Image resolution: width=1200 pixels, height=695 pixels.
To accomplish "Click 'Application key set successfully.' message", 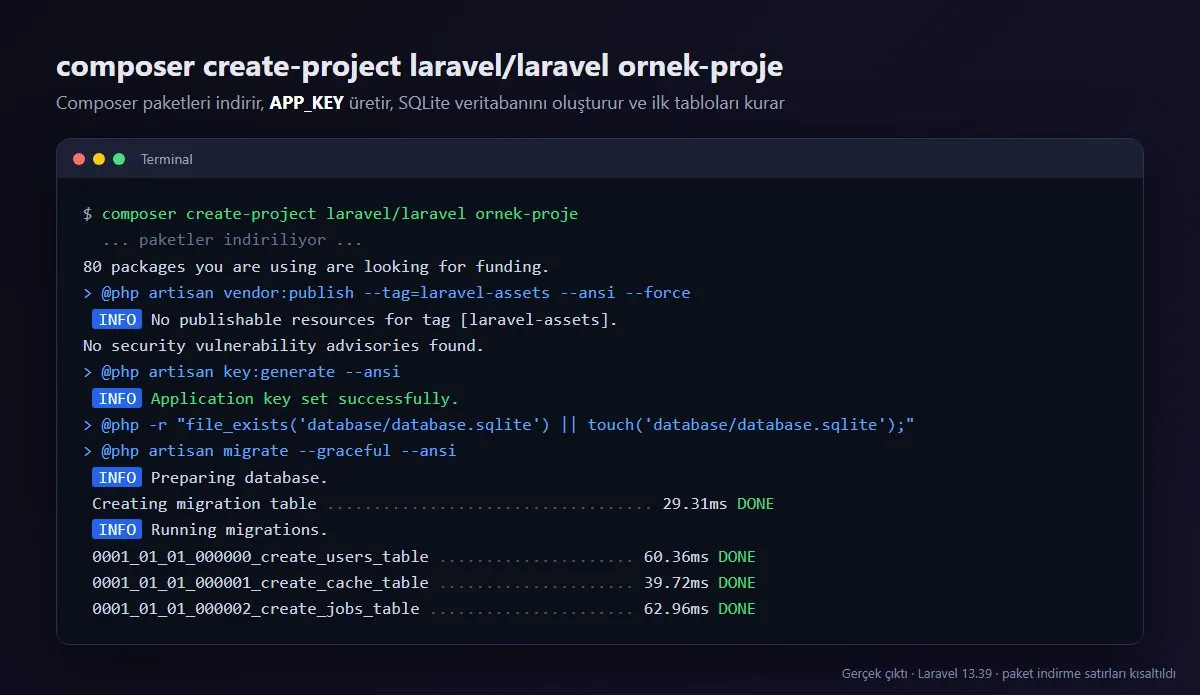I will coord(304,398).
